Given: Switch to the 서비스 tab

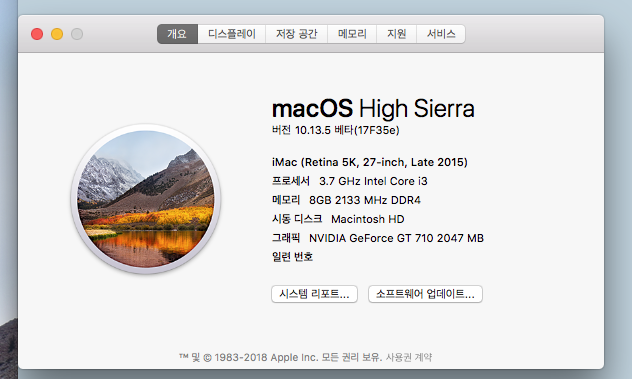Looking at the screenshot, I should click(441, 34).
